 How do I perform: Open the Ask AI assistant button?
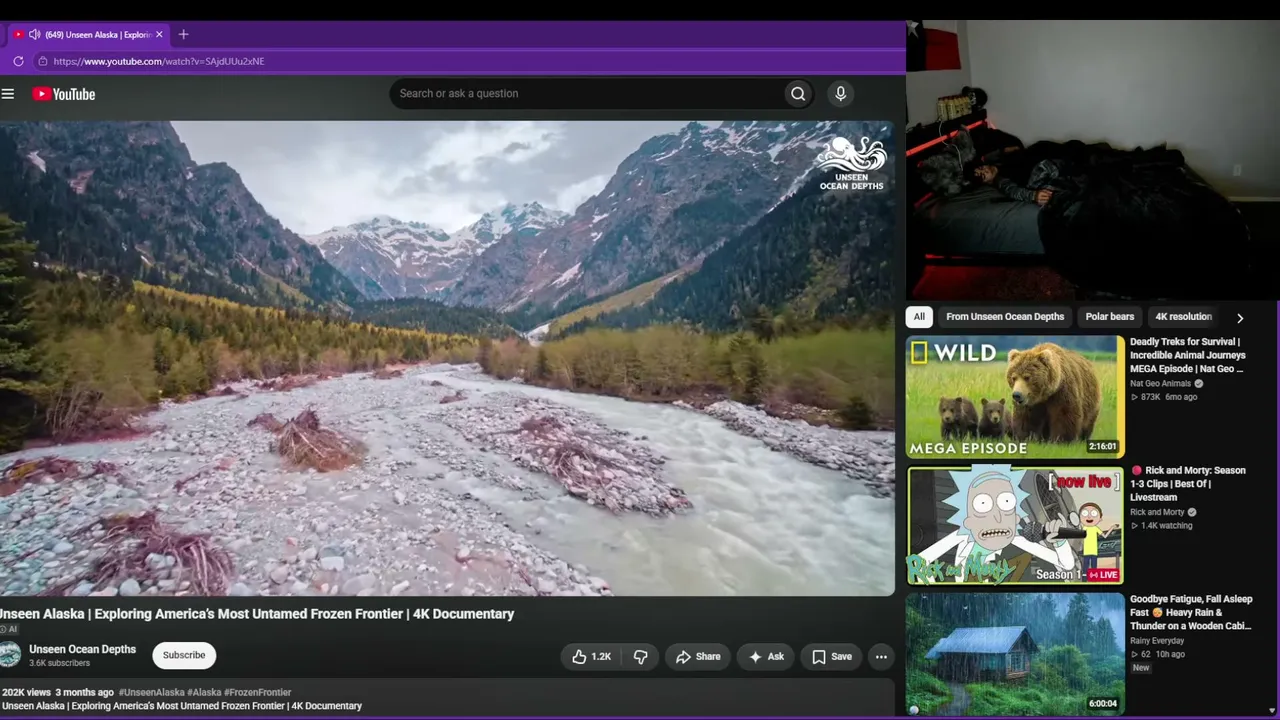(767, 657)
